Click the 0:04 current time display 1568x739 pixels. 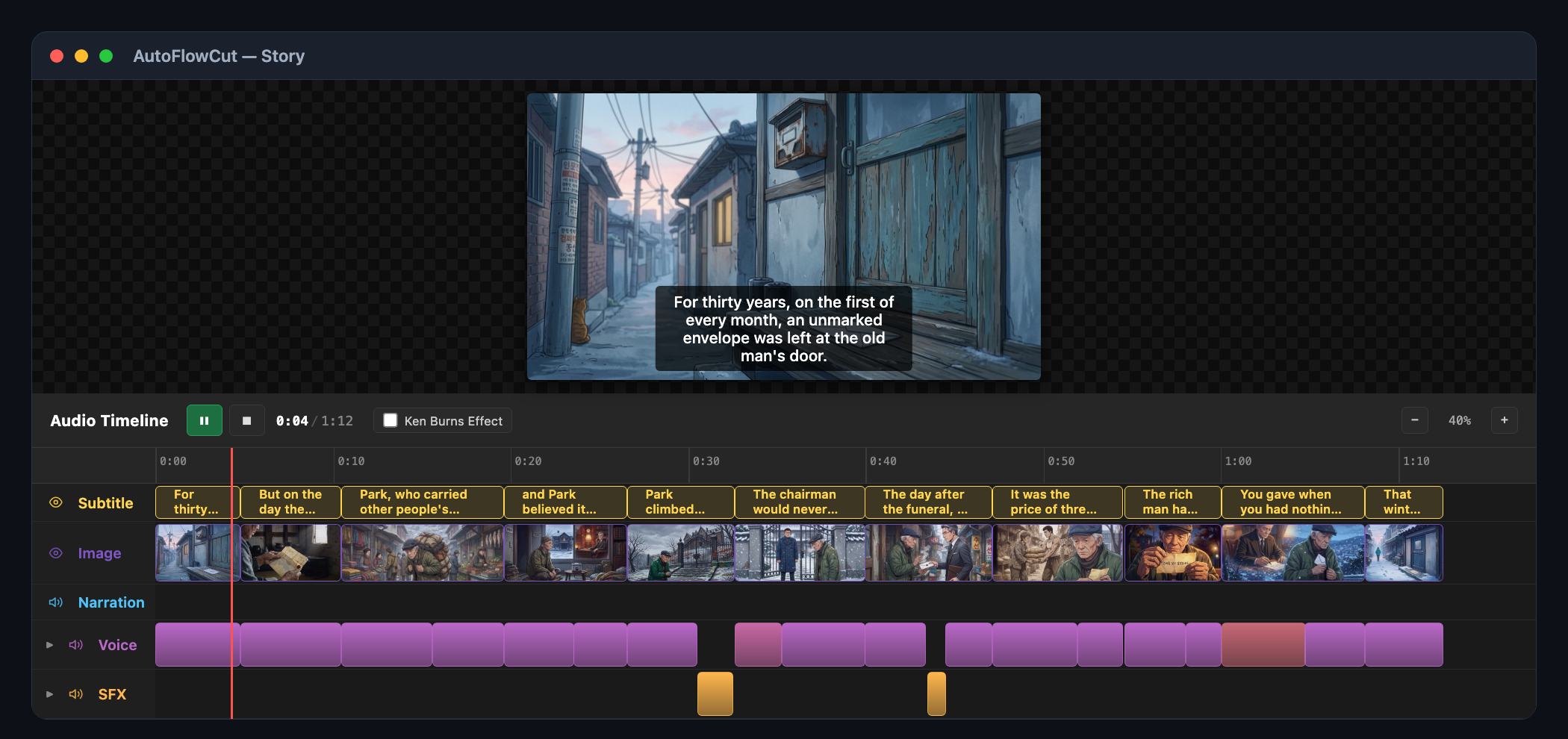292,421
